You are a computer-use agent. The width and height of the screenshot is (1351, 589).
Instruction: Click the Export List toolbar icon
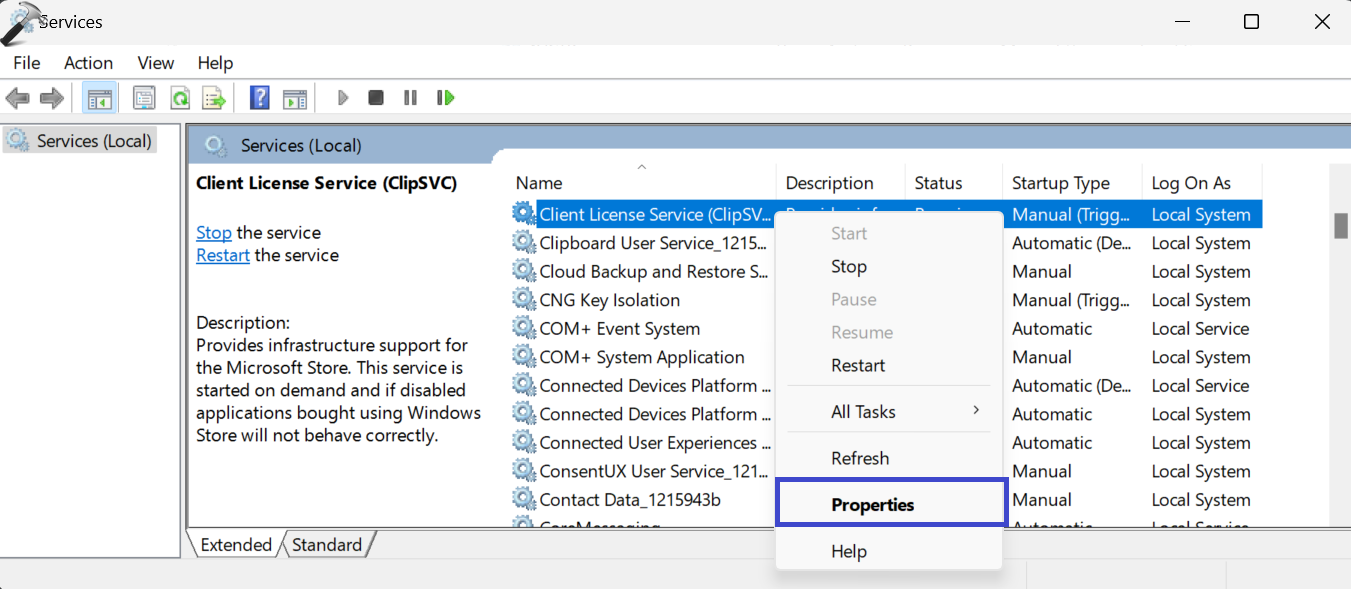click(214, 98)
